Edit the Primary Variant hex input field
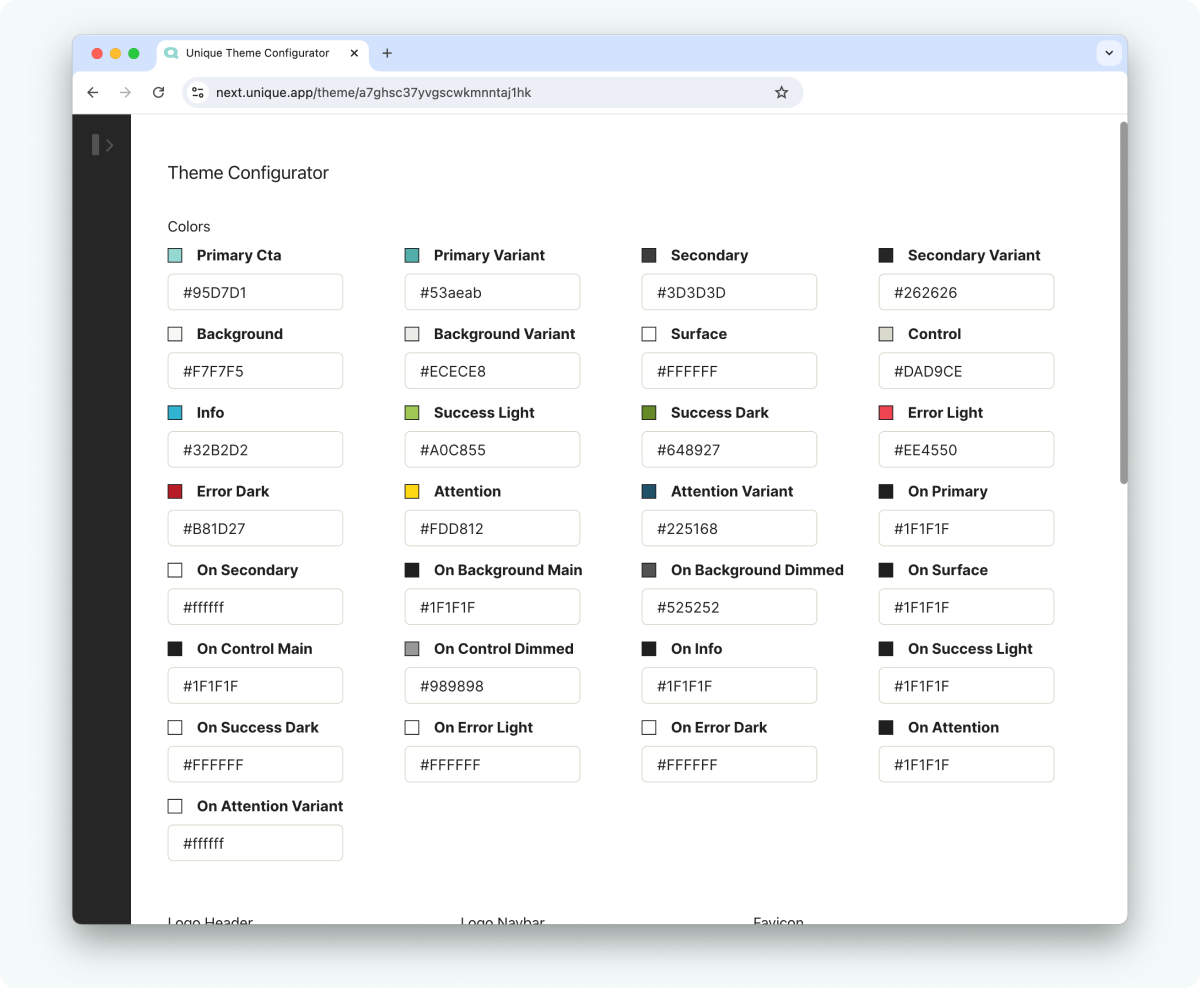This screenshot has width=1200, height=992. click(492, 293)
